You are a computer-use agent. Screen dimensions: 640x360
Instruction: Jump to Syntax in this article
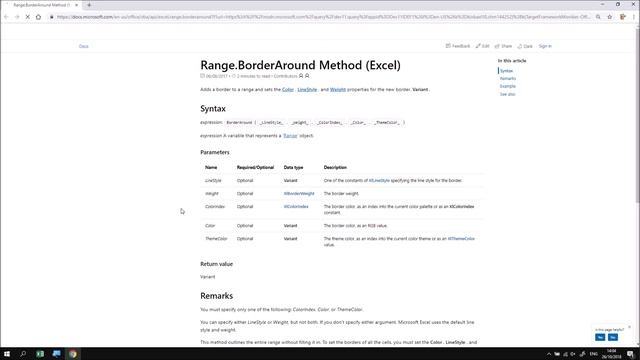click(x=507, y=71)
